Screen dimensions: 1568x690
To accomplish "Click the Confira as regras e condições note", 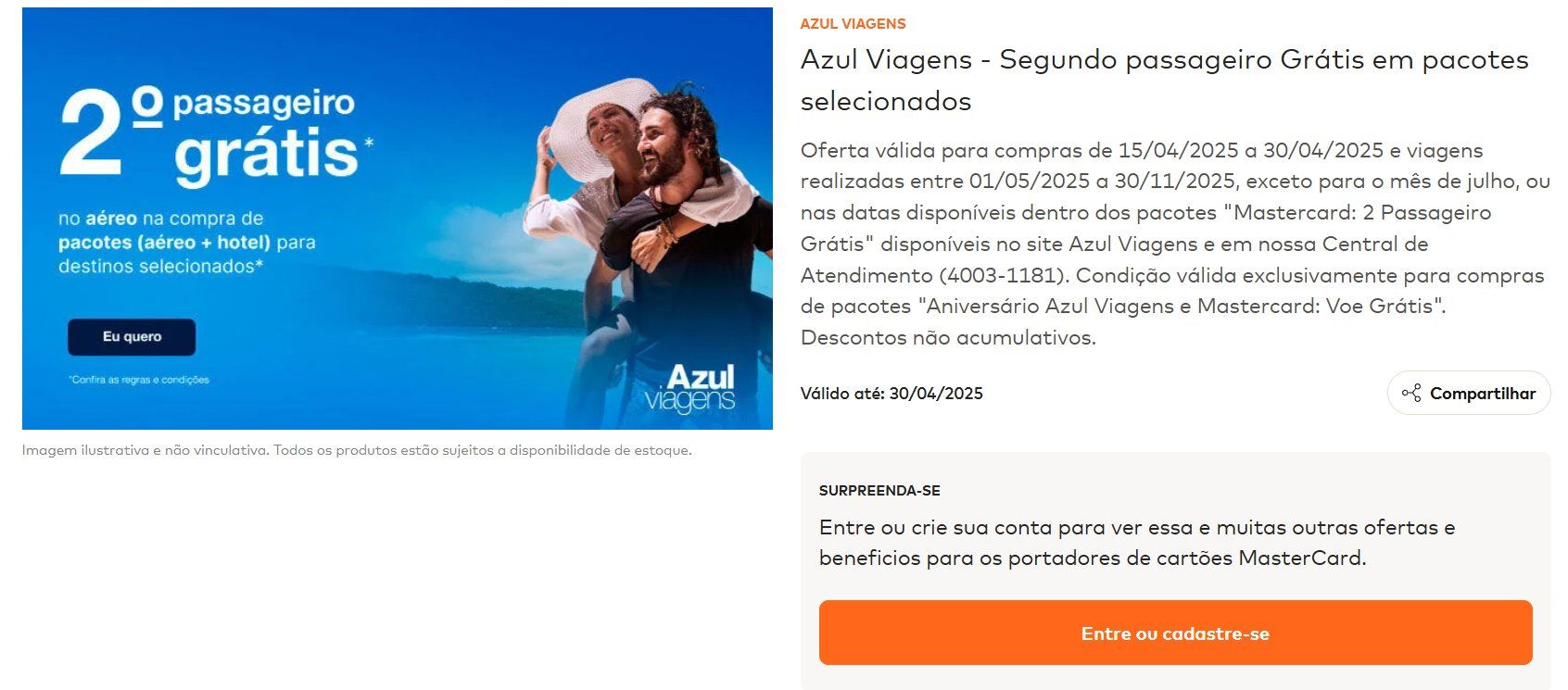I will click(139, 380).
